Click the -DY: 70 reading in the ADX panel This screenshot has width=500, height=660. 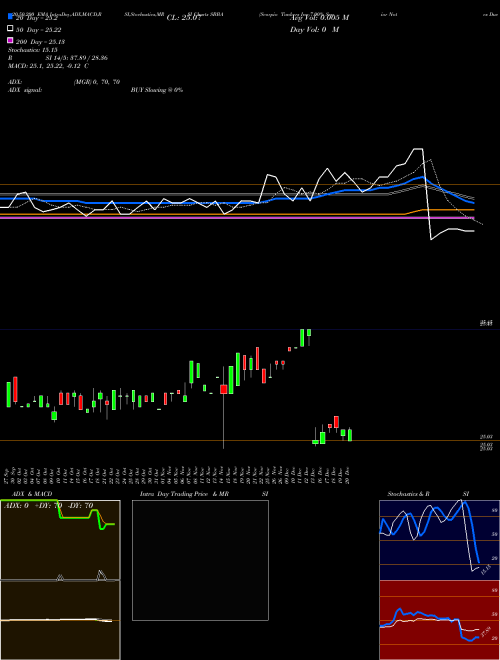coord(80,506)
